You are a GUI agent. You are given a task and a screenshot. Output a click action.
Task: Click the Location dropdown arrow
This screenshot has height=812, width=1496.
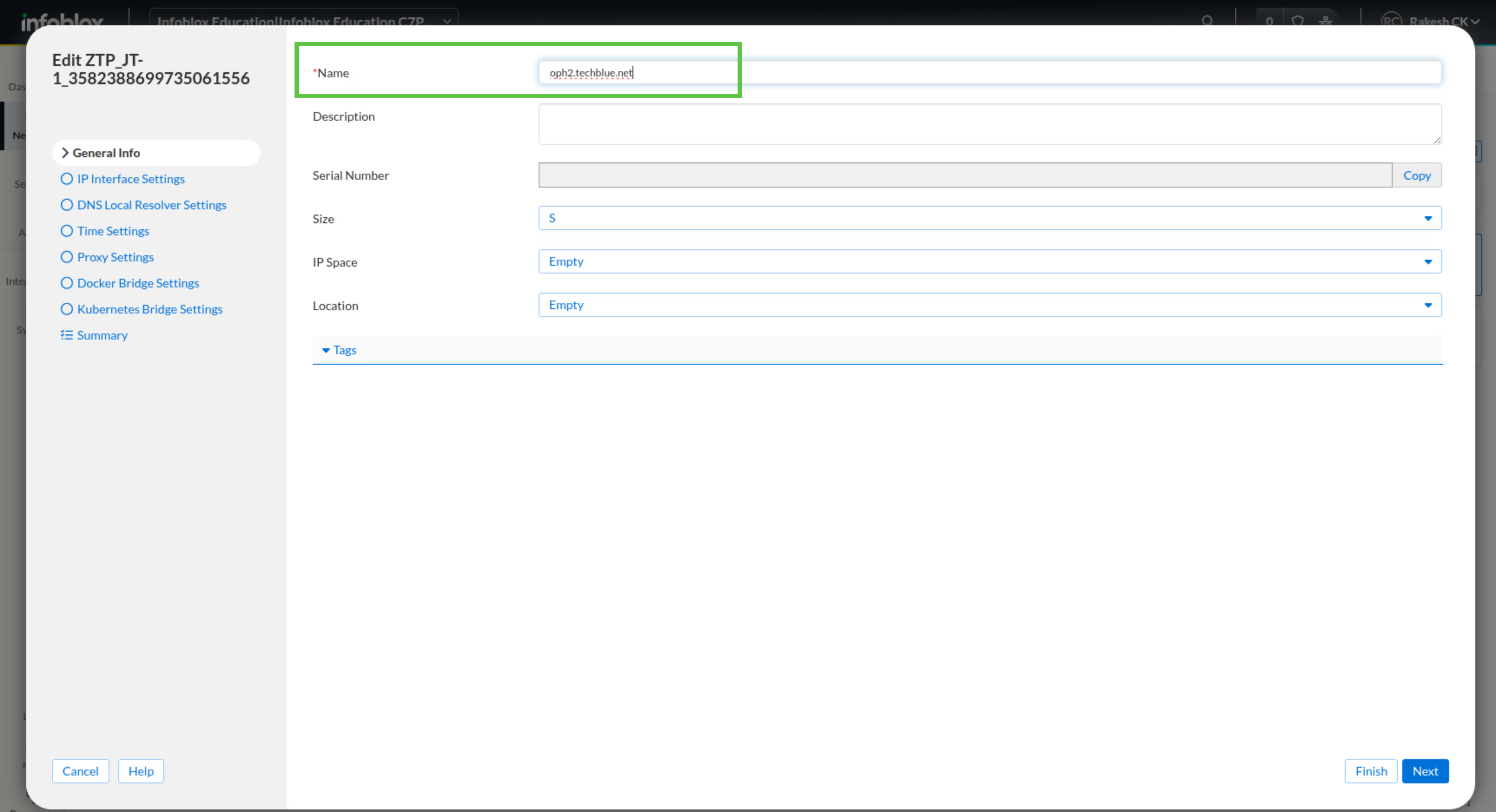coord(1428,305)
